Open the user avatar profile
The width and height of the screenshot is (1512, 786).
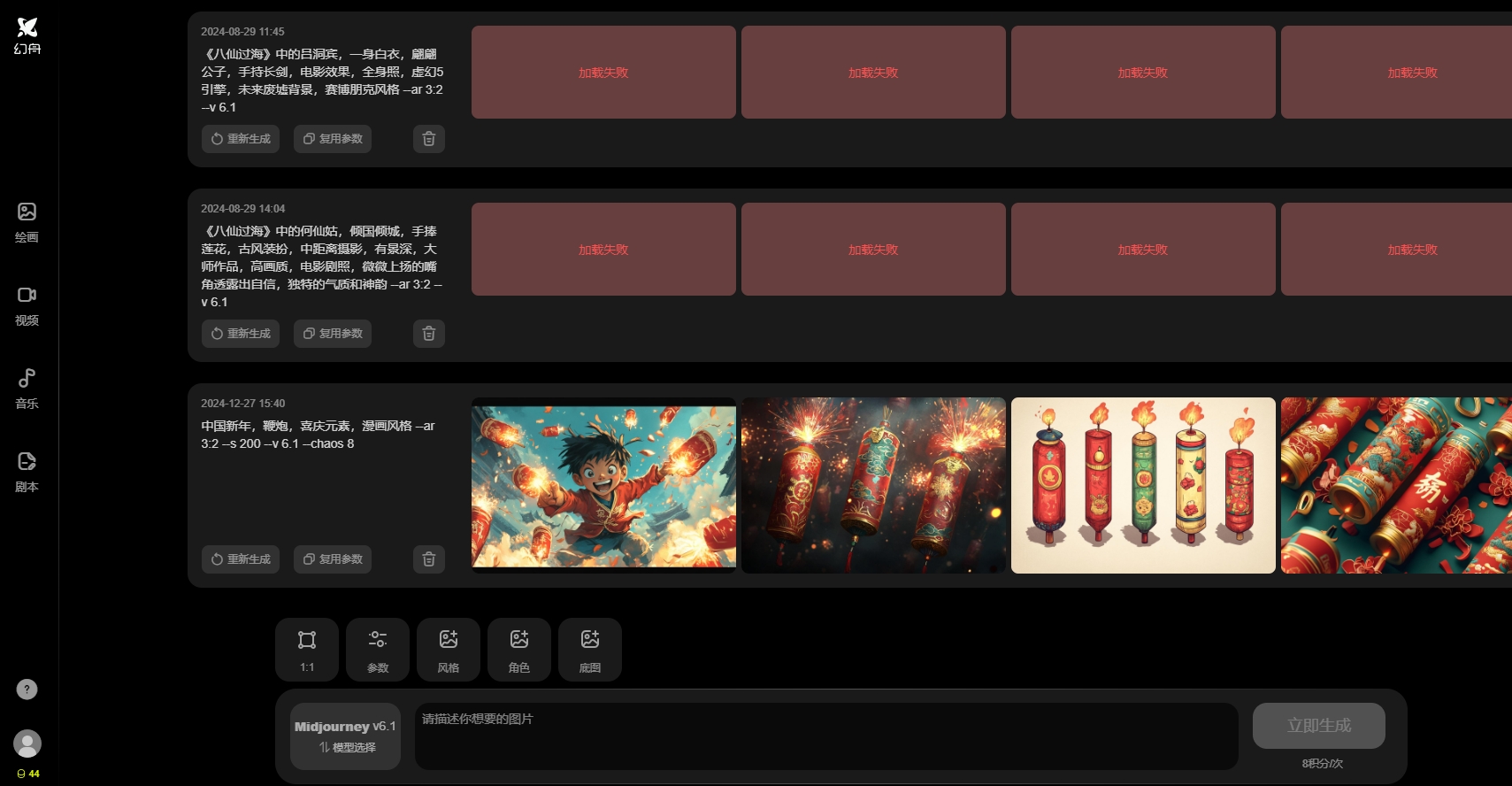[x=27, y=744]
